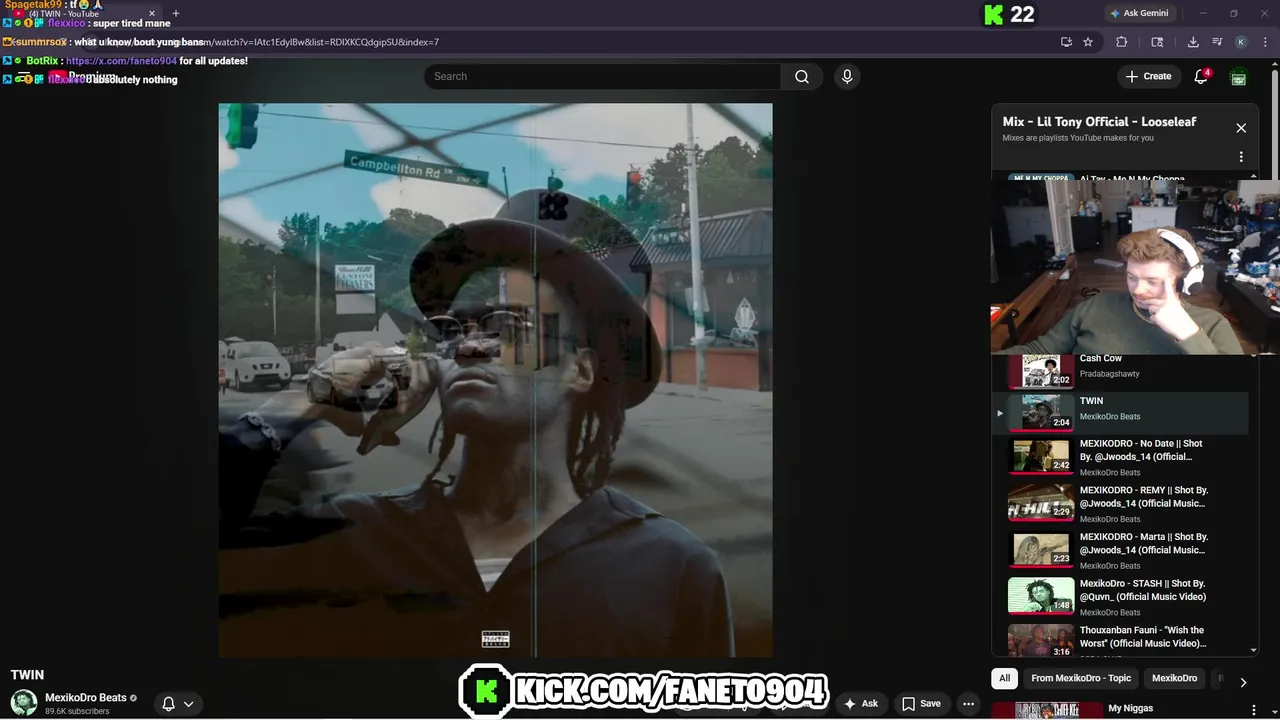Open the MexikoDro Beats channel name
Screen dimensions: 1280x720
coord(86,697)
